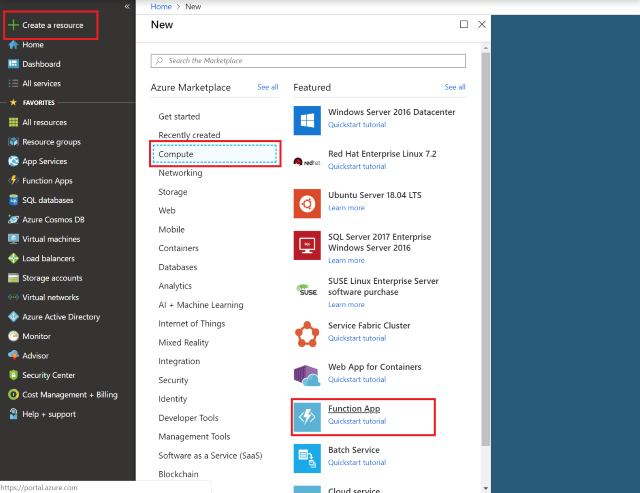Choose Software as a Service (SaaS) category
Image resolution: width=640 pixels, height=493 pixels.
[x=210, y=455]
